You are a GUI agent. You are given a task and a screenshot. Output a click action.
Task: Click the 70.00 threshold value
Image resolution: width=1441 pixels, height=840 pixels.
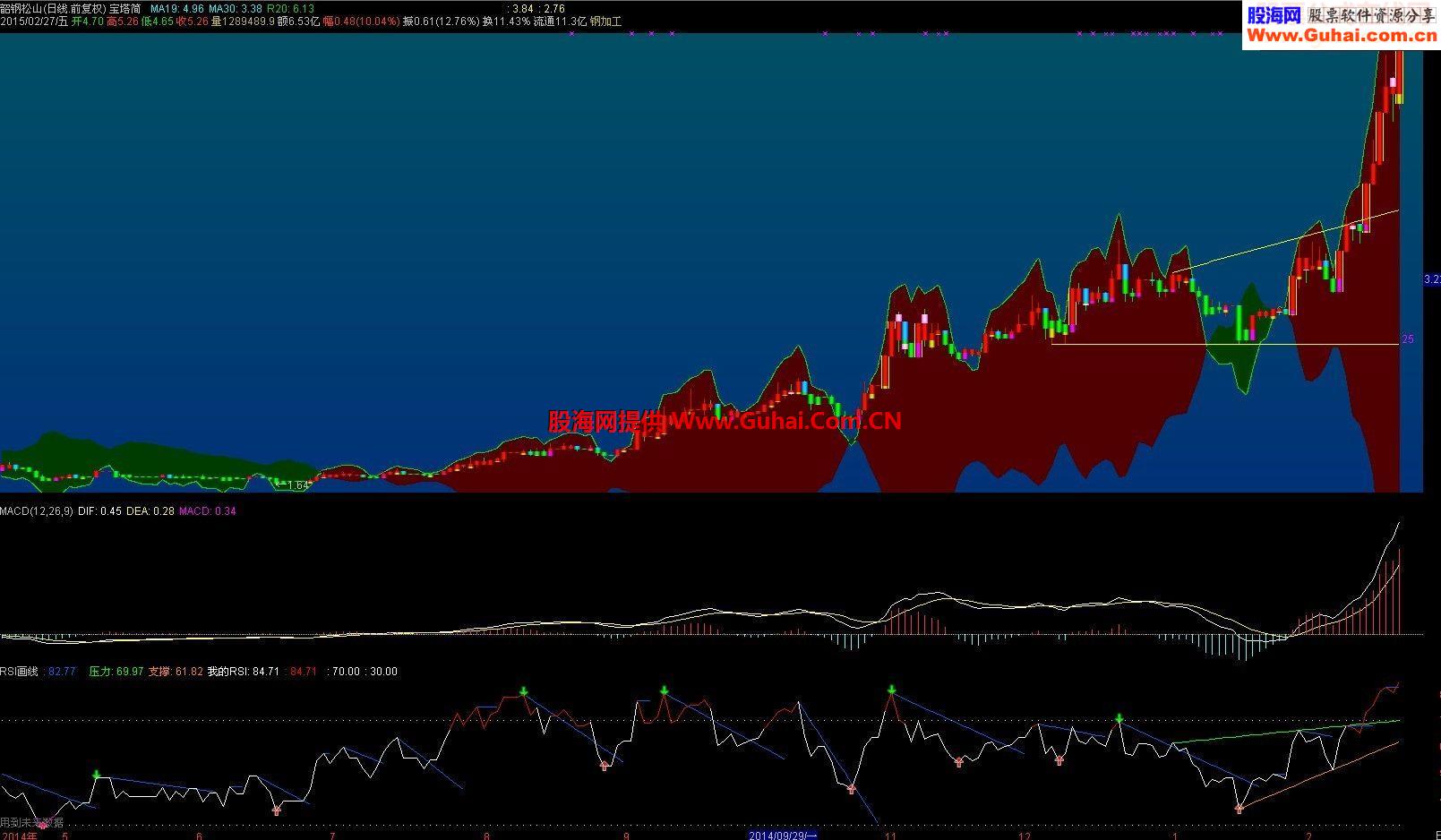point(345,672)
